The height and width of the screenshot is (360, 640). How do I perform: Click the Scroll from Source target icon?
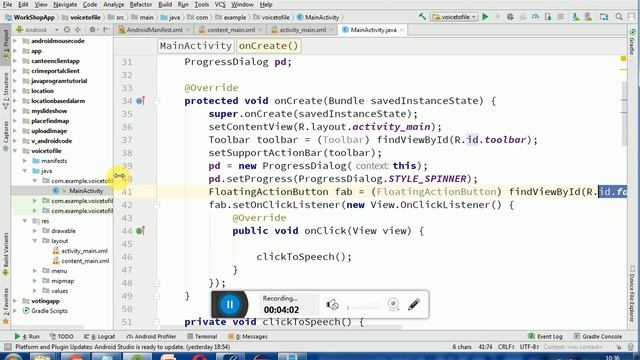pos(67,30)
